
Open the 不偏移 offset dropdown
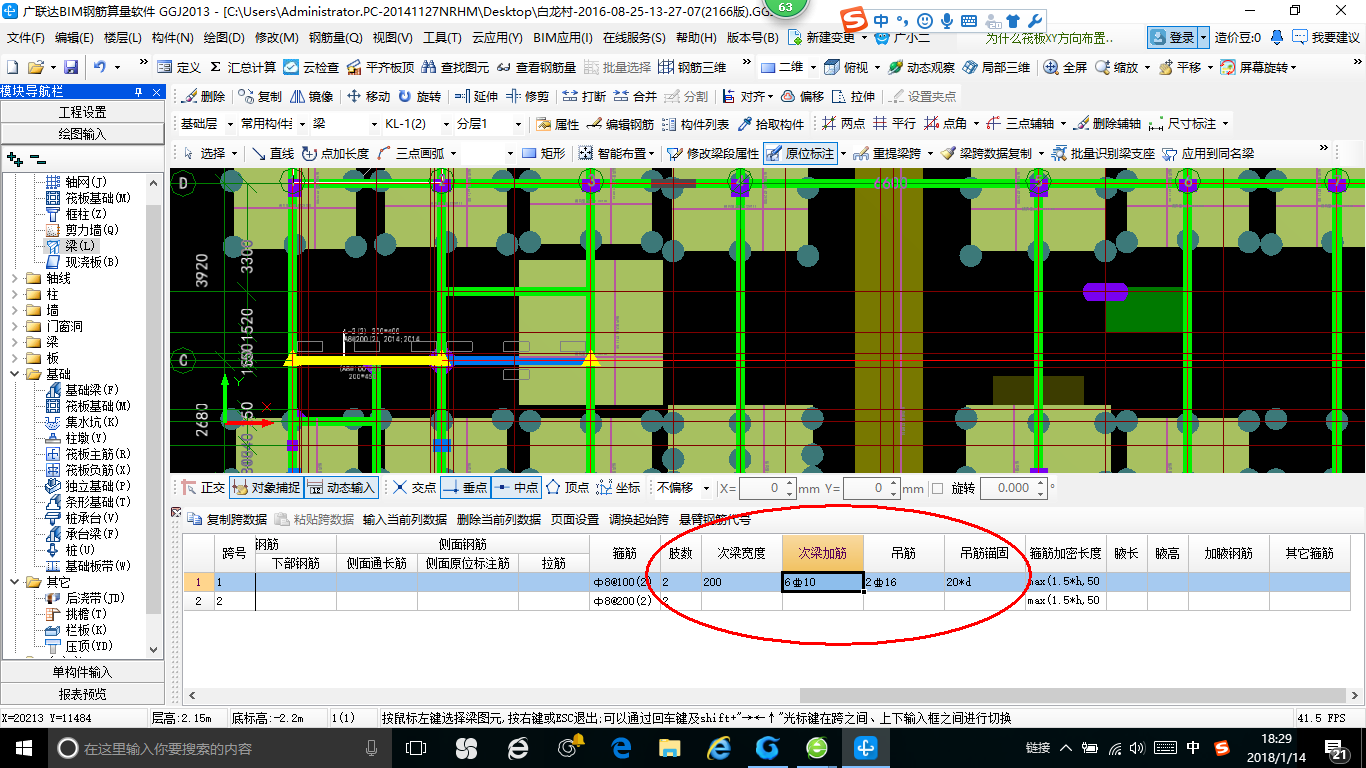(706, 488)
